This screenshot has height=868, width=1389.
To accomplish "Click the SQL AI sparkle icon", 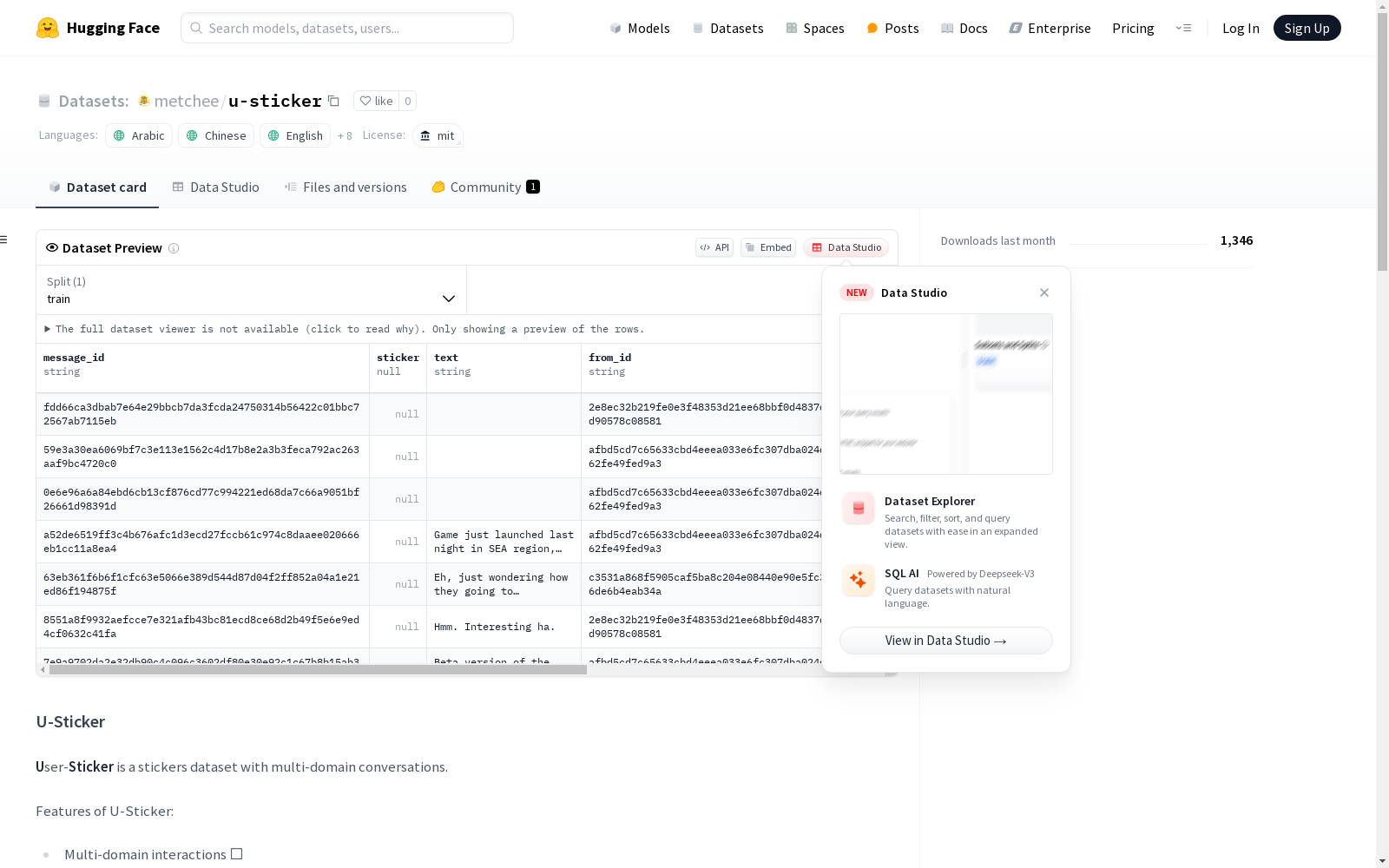I will (x=858, y=580).
